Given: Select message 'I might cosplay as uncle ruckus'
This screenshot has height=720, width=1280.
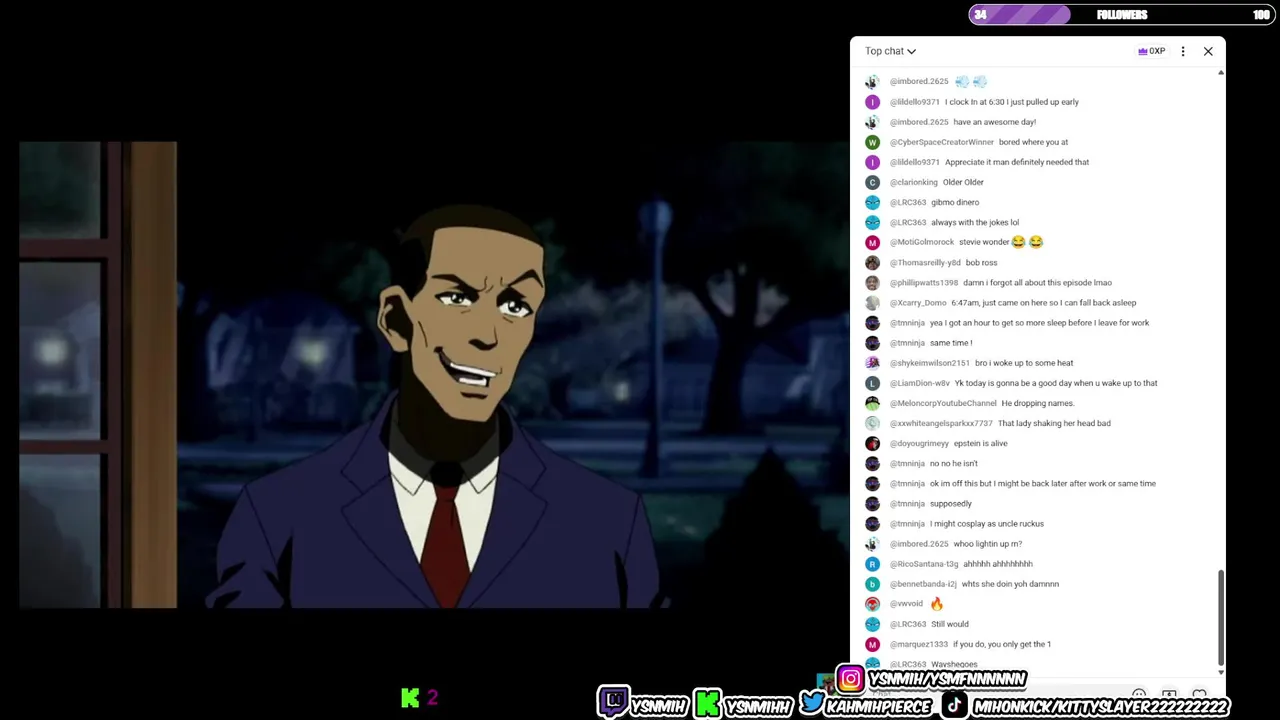Looking at the screenshot, I should pyautogui.click(x=986, y=524).
